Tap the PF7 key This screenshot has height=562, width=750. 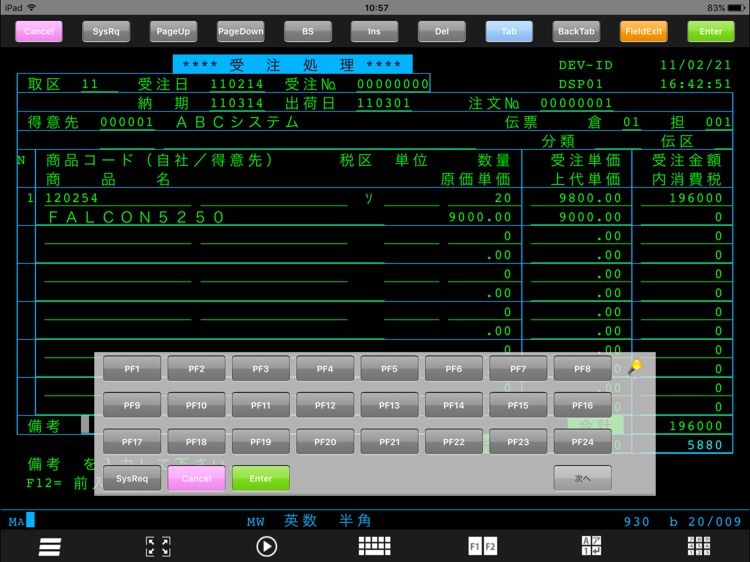click(518, 369)
